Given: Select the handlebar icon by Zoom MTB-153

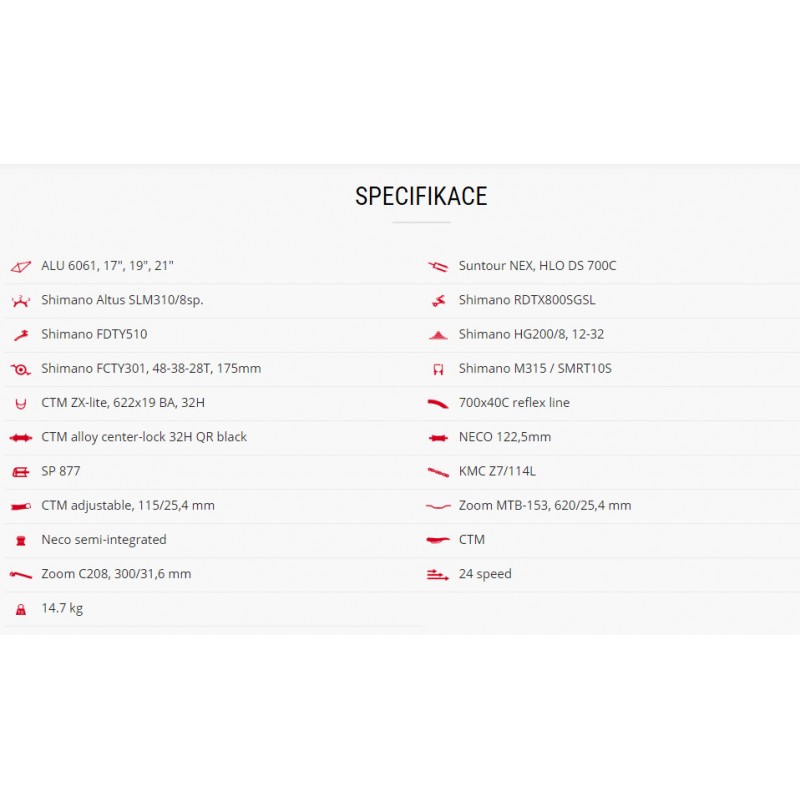Looking at the screenshot, I should [438, 506].
